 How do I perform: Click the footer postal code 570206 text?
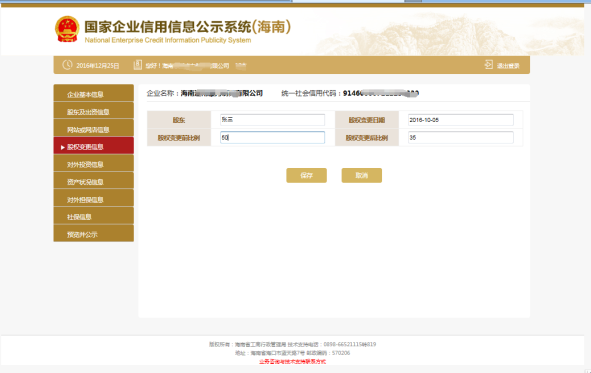341,353
